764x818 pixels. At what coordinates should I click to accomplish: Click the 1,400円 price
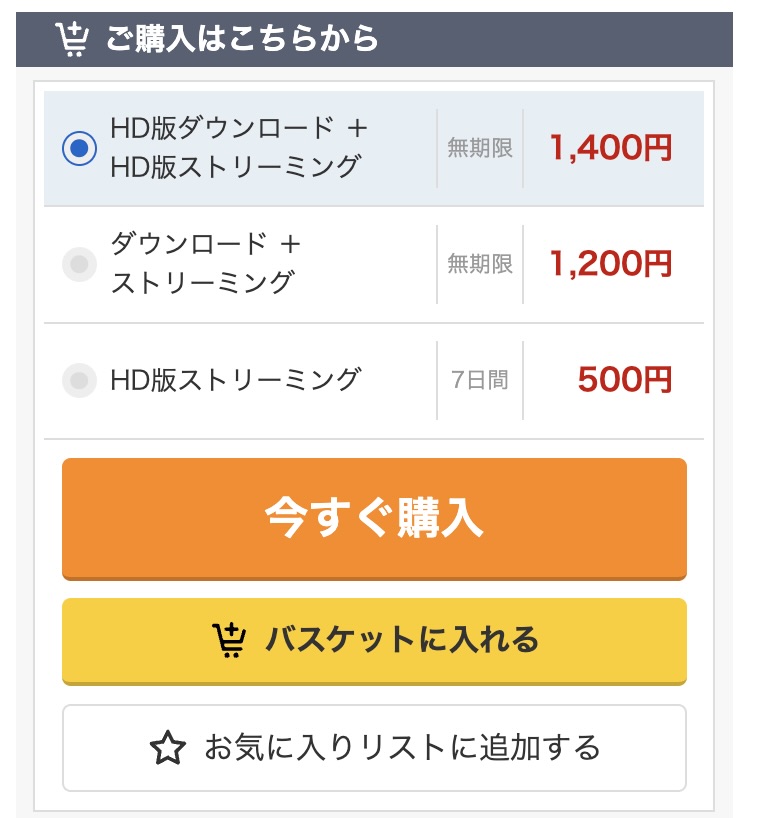pyautogui.click(x=611, y=148)
